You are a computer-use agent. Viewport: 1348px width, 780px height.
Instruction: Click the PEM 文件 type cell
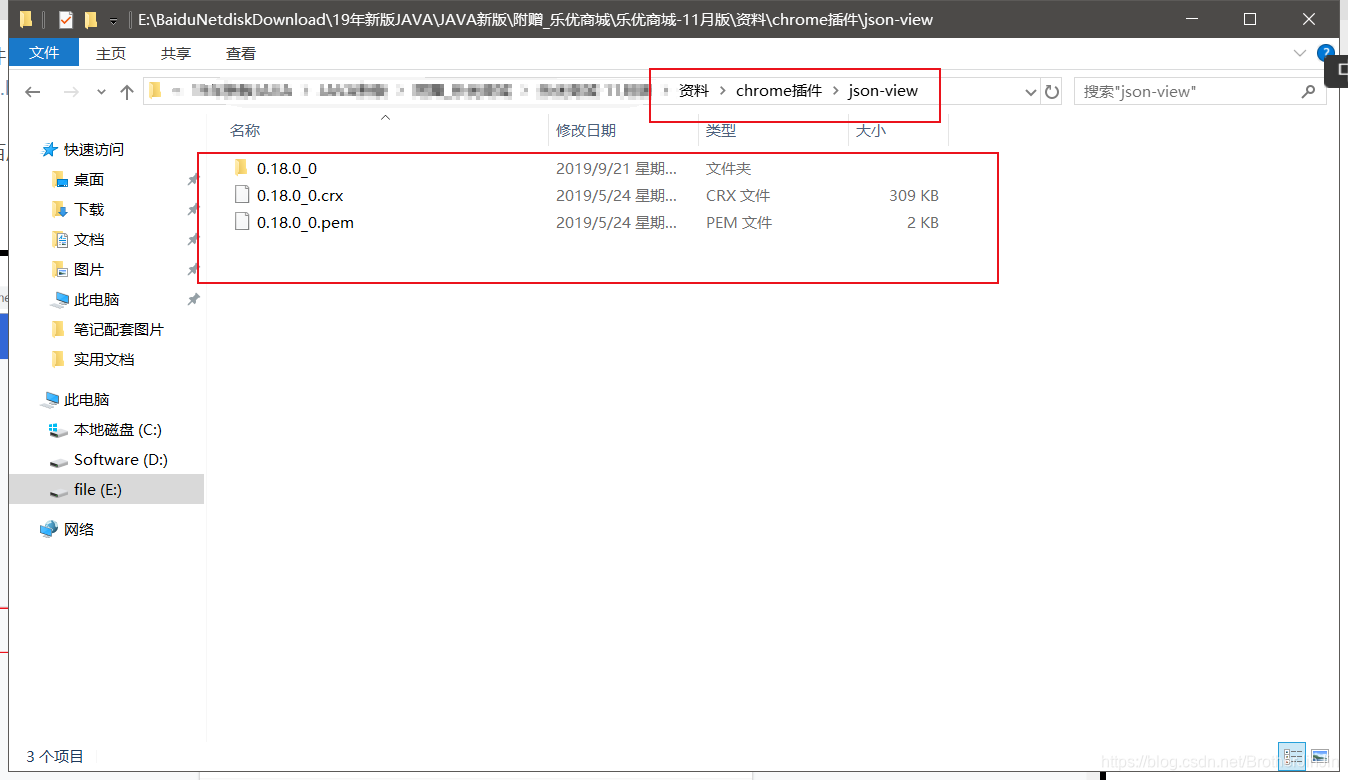(x=739, y=223)
